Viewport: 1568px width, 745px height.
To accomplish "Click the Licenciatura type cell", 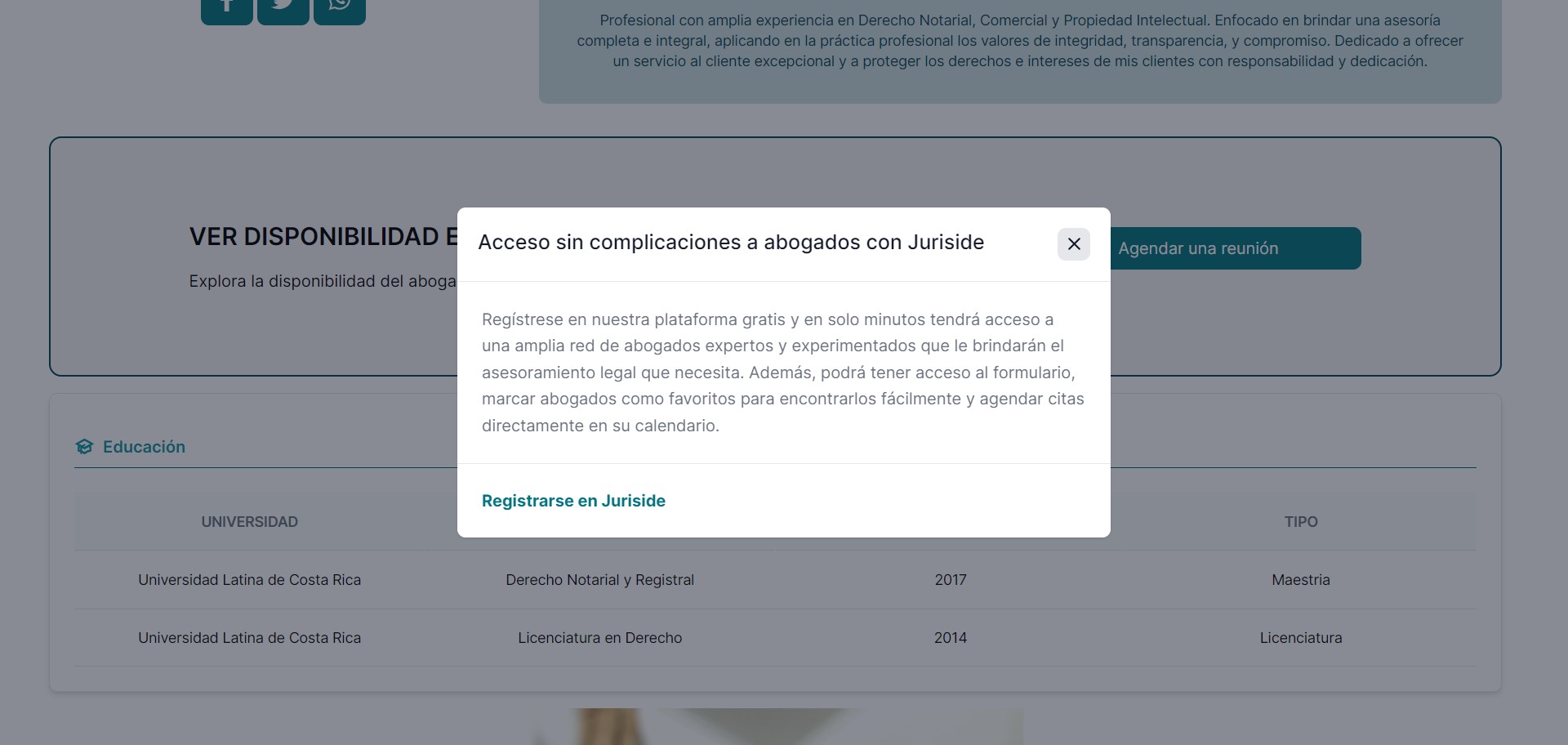I will (1301, 638).
